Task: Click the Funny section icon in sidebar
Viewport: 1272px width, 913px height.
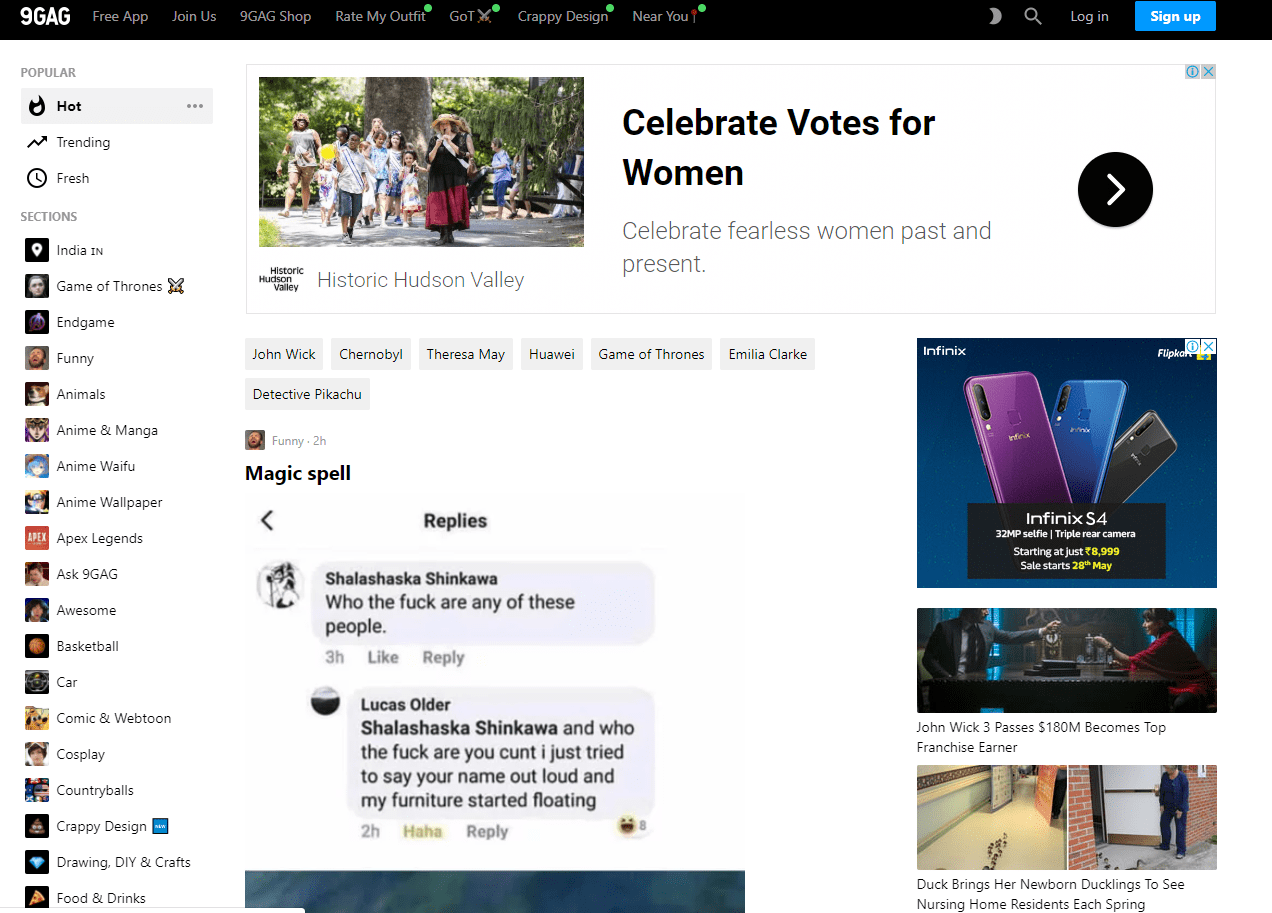Action: (x=37, y=358)
